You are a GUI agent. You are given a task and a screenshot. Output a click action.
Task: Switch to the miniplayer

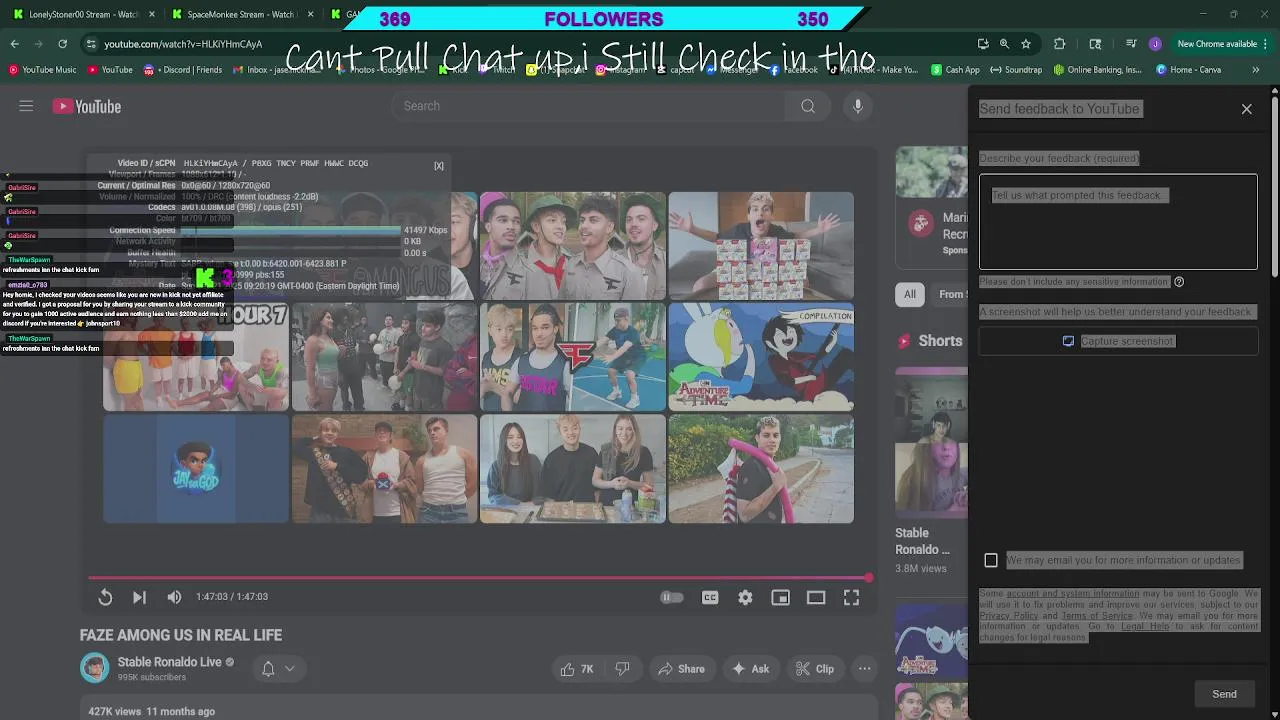[780, 597]
